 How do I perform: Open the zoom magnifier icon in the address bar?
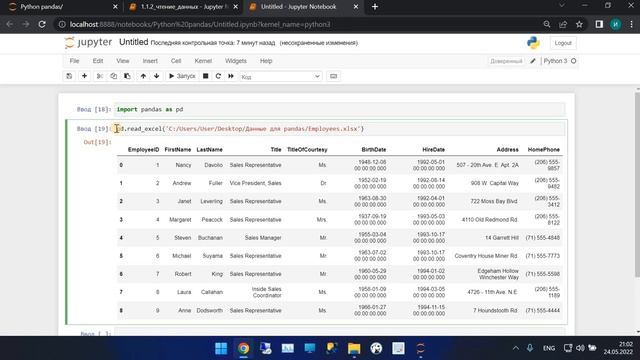tap(547, 24)
